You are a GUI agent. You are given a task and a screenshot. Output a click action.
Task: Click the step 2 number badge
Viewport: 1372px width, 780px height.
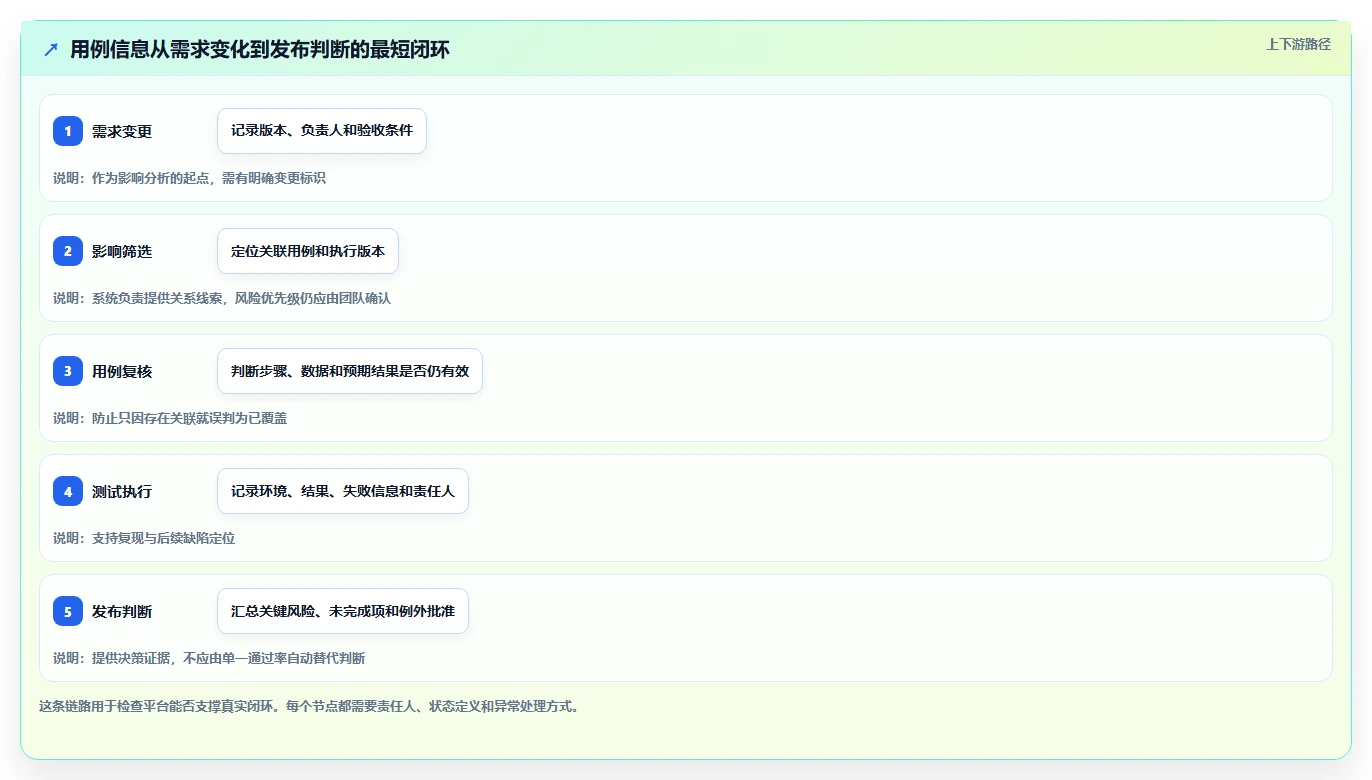[x=68, y=251]
